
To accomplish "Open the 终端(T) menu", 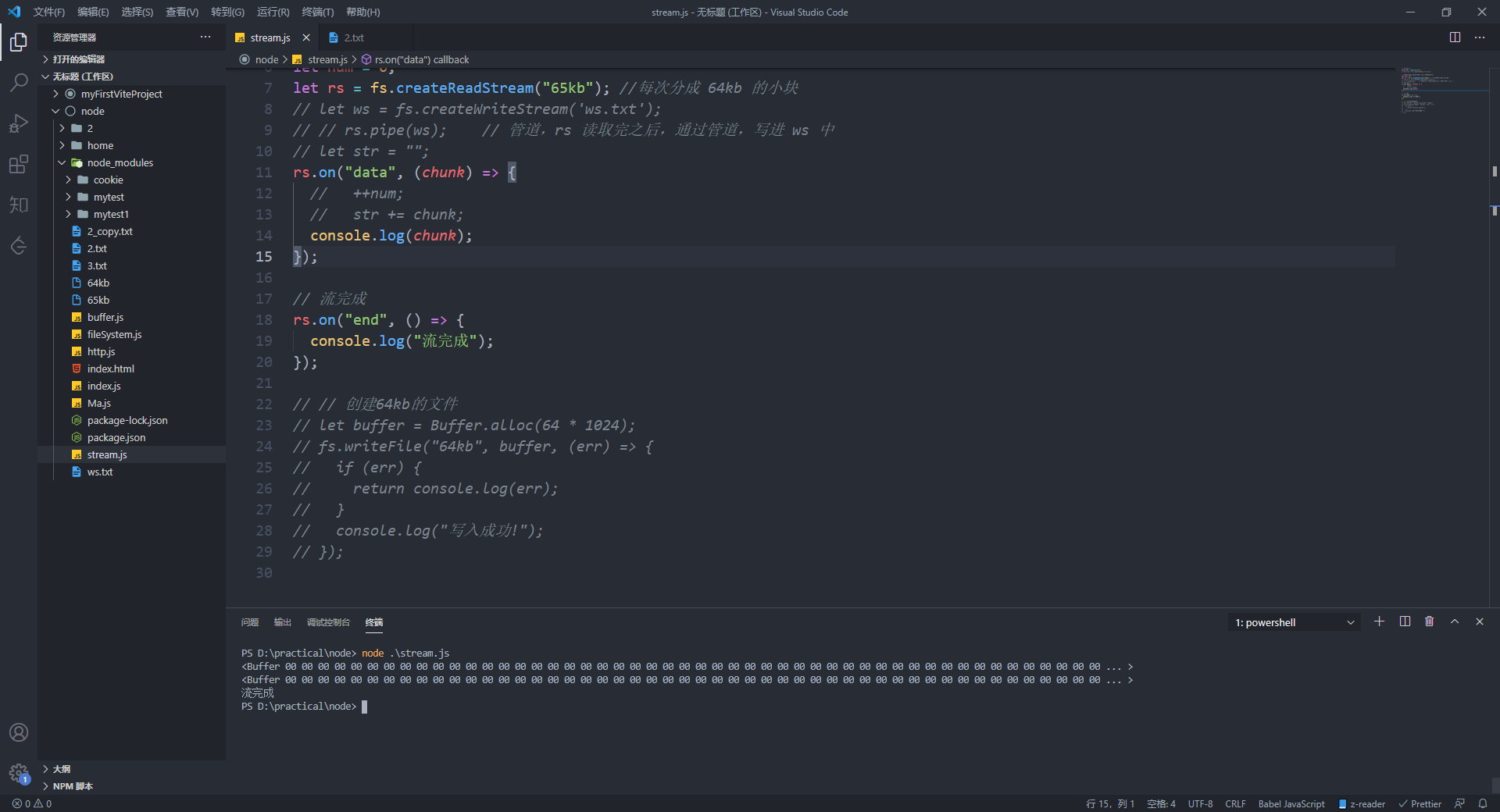I will pos(317,12).
